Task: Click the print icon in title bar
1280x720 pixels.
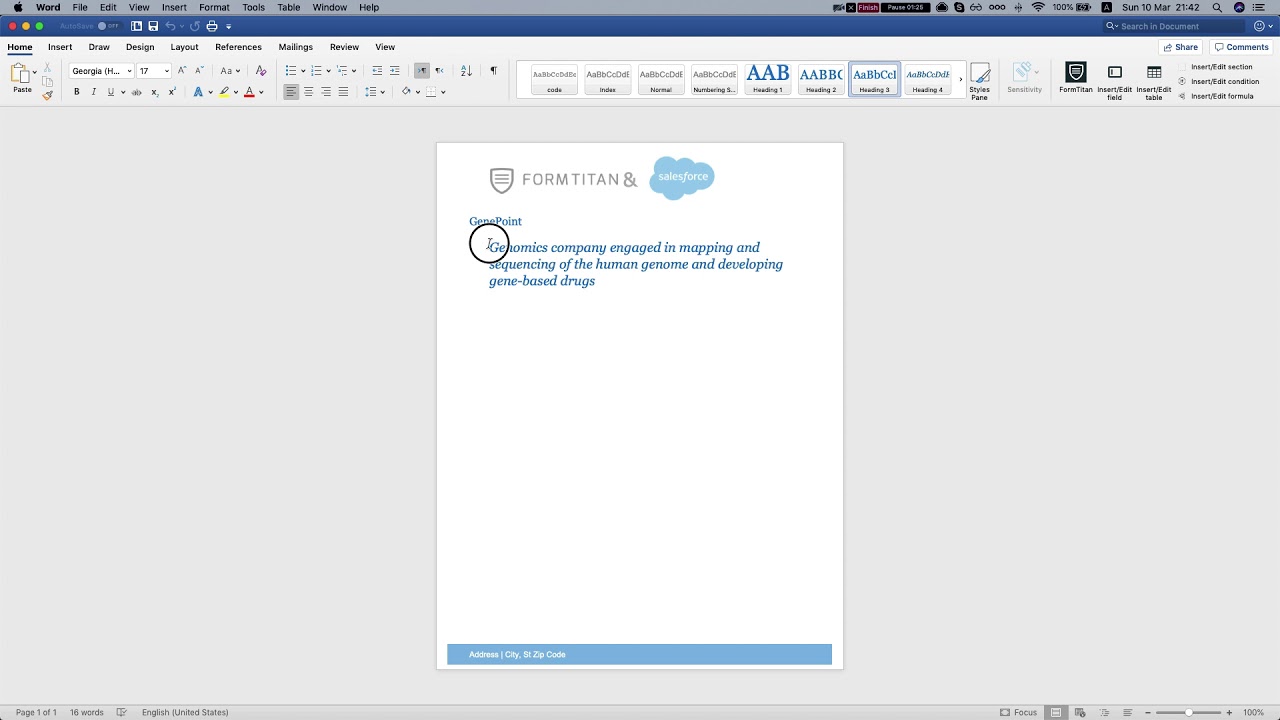Action: pyautogui.click(x=212, y=26)
